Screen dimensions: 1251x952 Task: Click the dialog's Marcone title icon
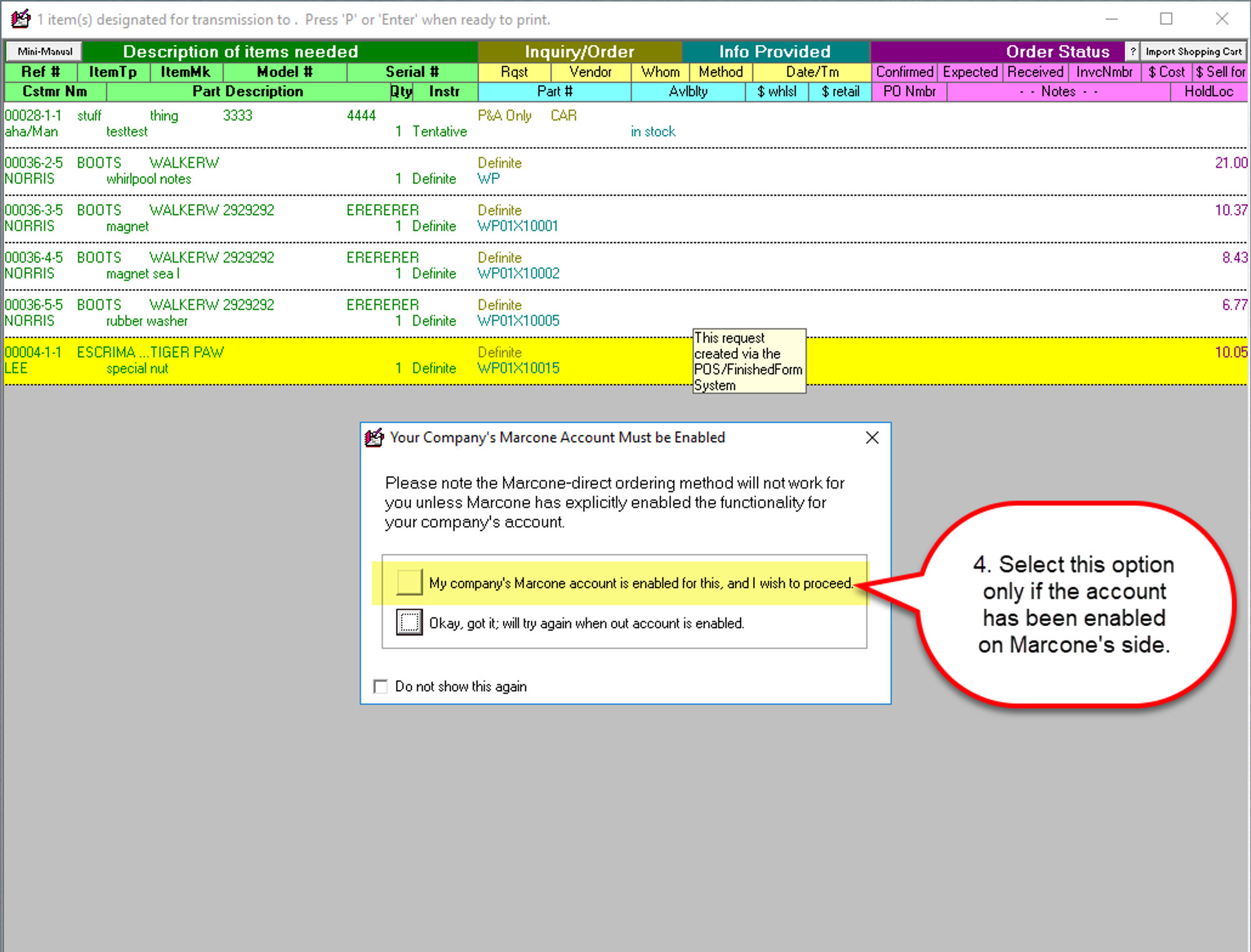pos(374,437)
